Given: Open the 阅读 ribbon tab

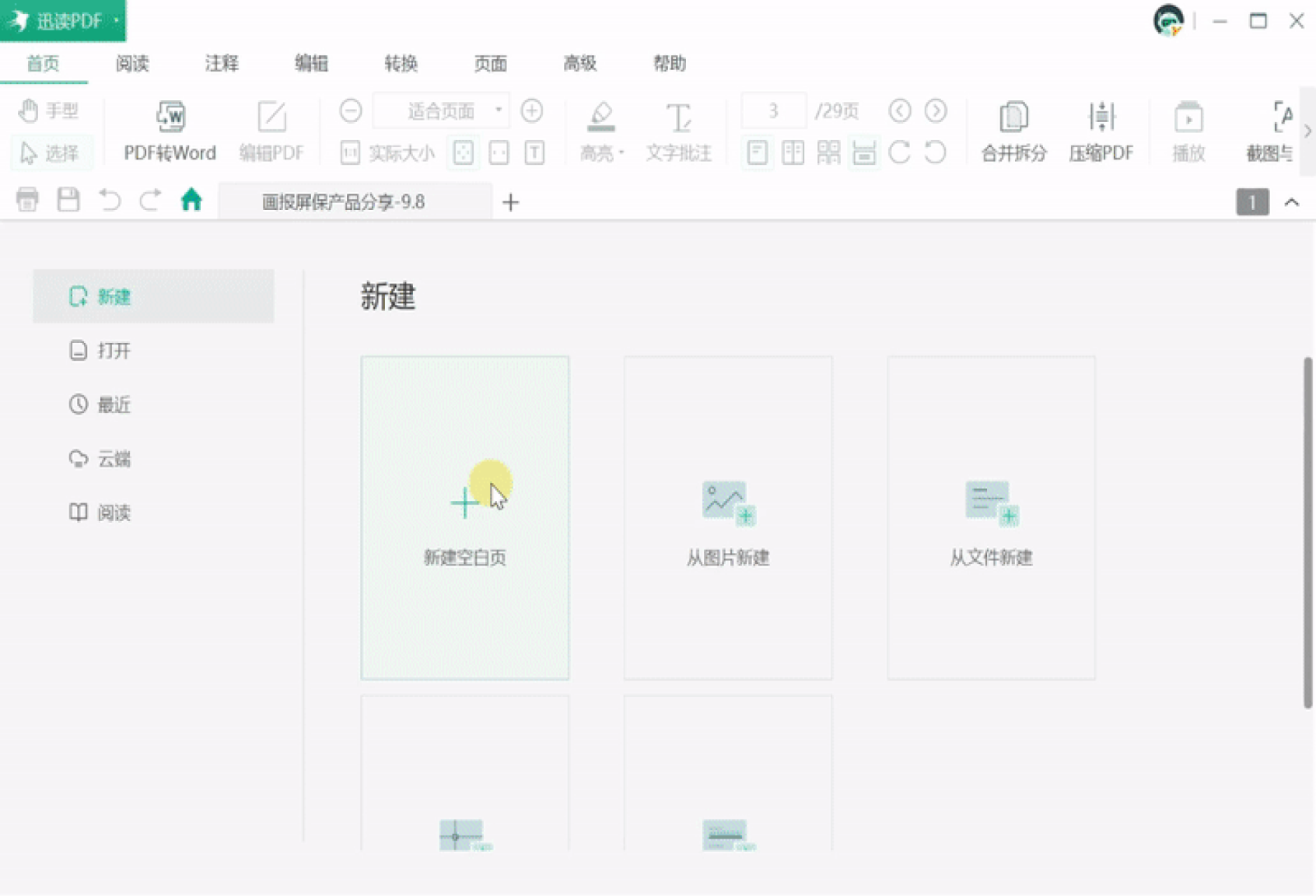Looking at the screenshot, I should (x=132, y=64).
